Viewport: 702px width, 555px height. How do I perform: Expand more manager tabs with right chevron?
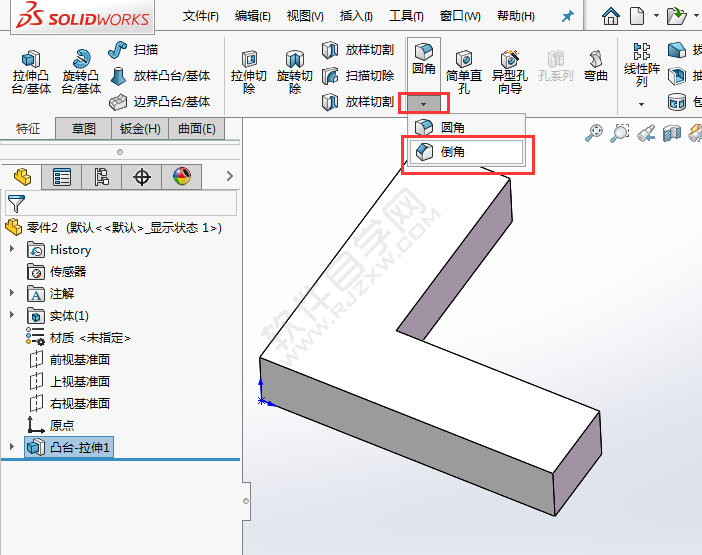point(230,176)
